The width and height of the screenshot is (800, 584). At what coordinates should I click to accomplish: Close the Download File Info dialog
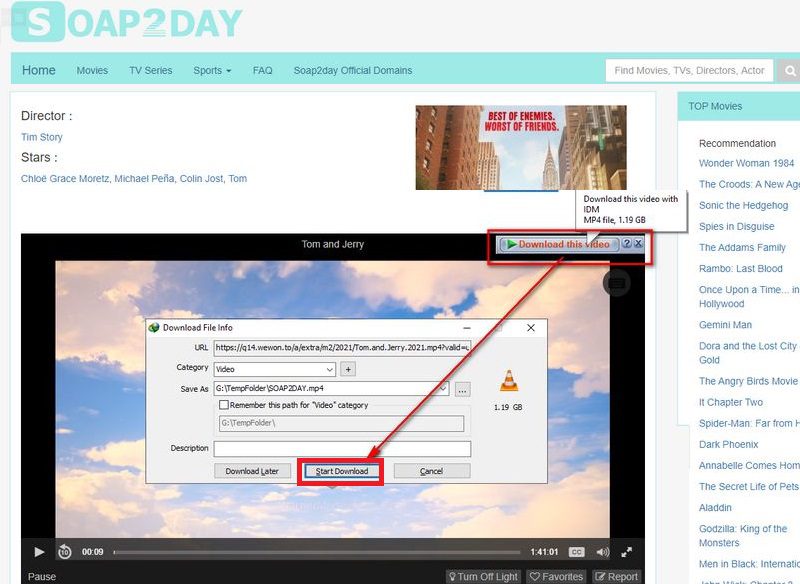click(531, 328)
